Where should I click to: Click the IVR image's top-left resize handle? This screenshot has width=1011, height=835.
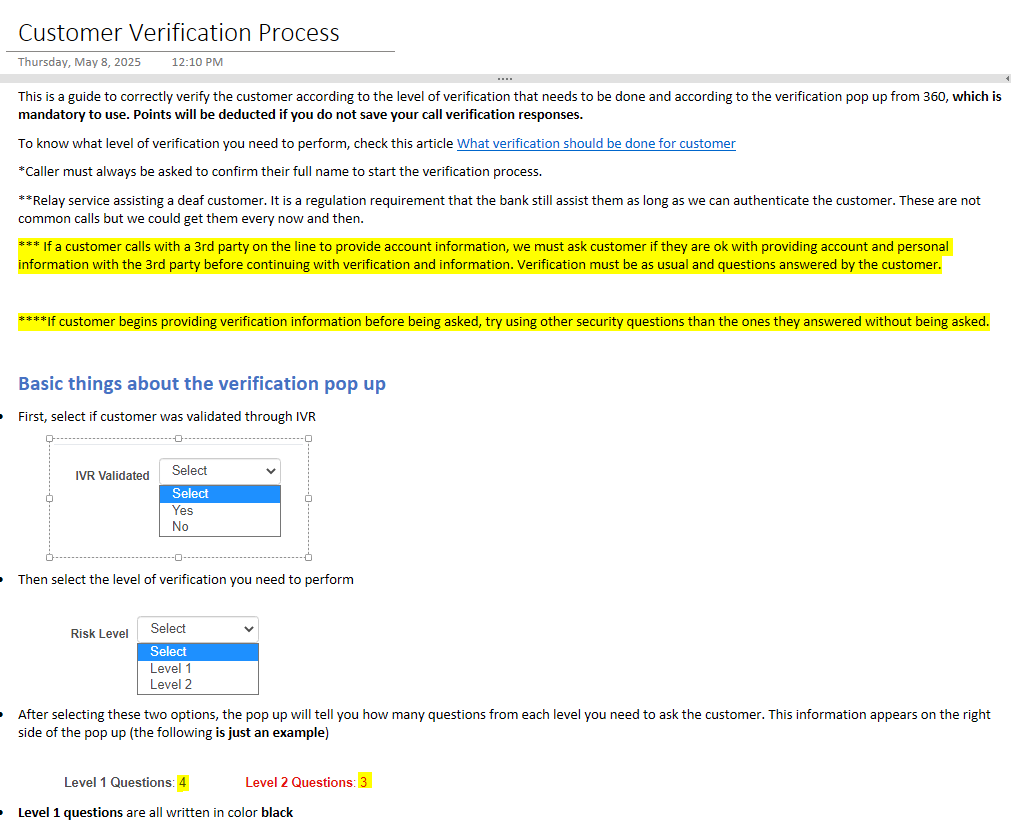(x=49, y=438)
